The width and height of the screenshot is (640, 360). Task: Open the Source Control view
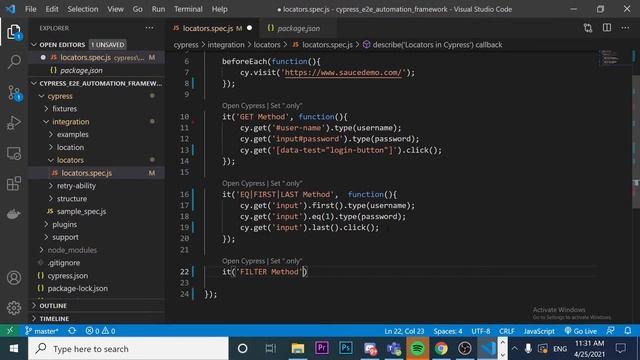click(x=14, y=93)
